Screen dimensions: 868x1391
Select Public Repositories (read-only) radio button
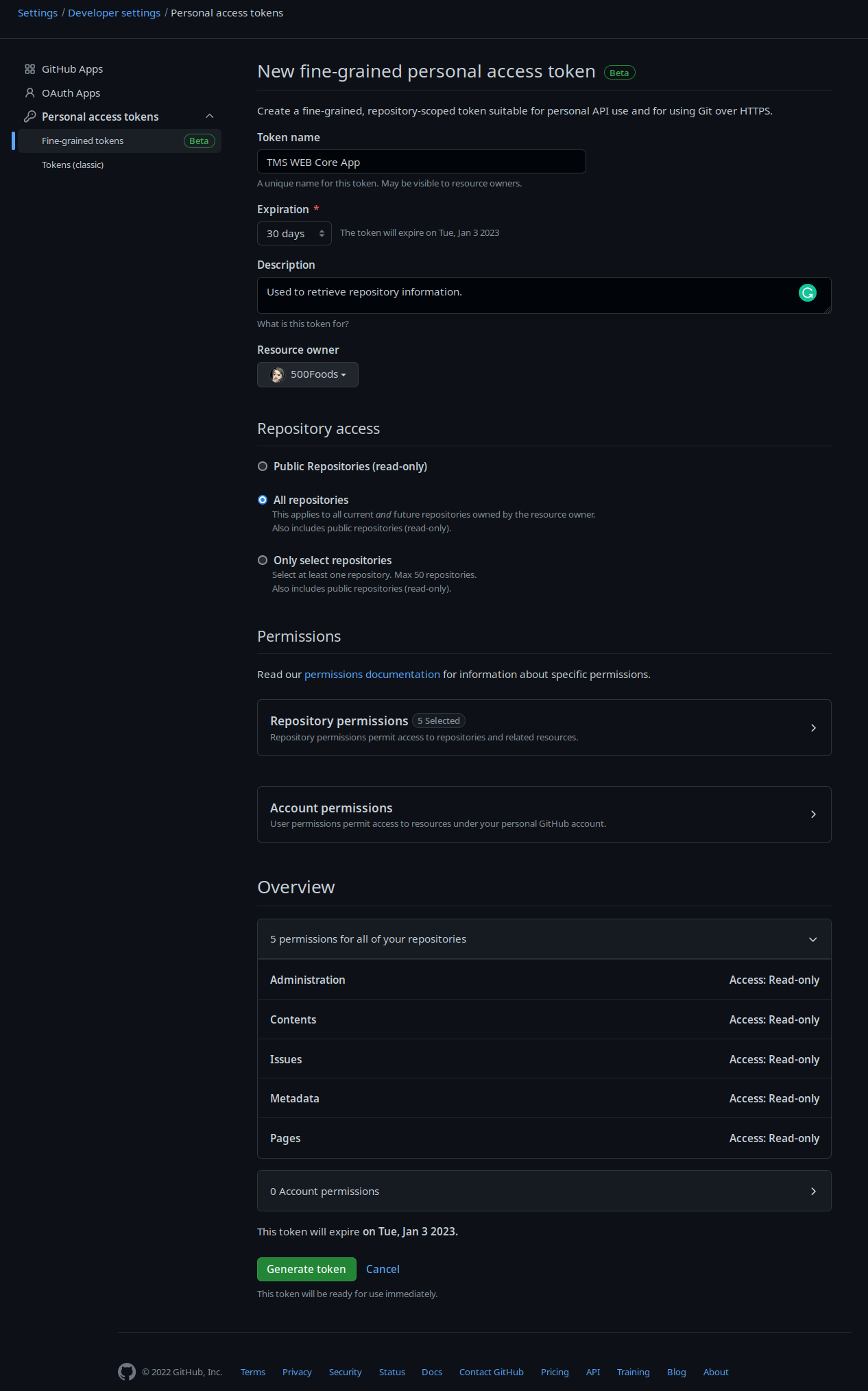[263, 466]
